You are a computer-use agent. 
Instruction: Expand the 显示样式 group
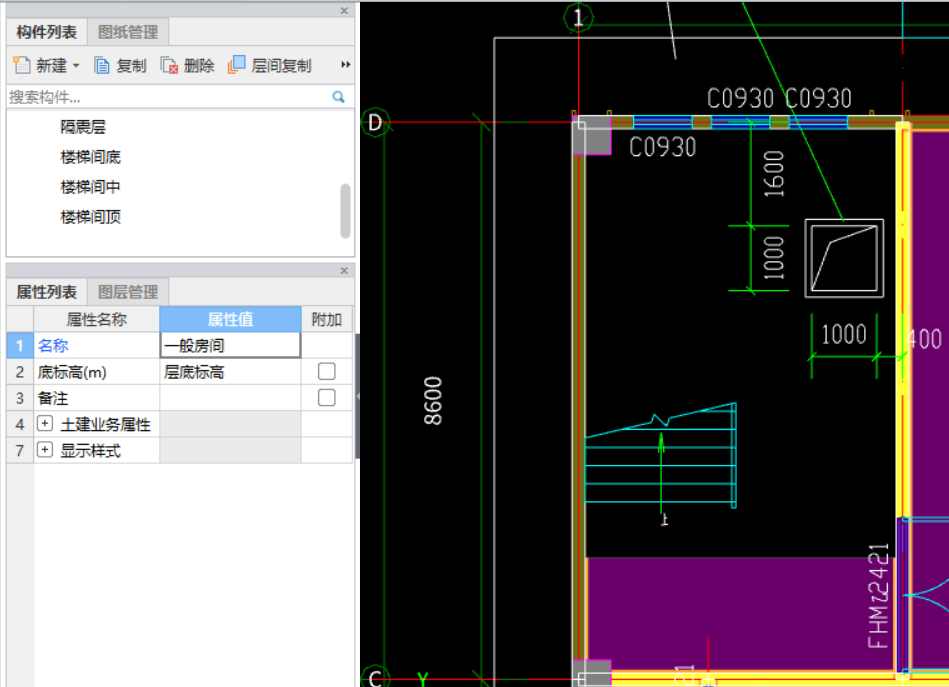(x=45, y=450)
